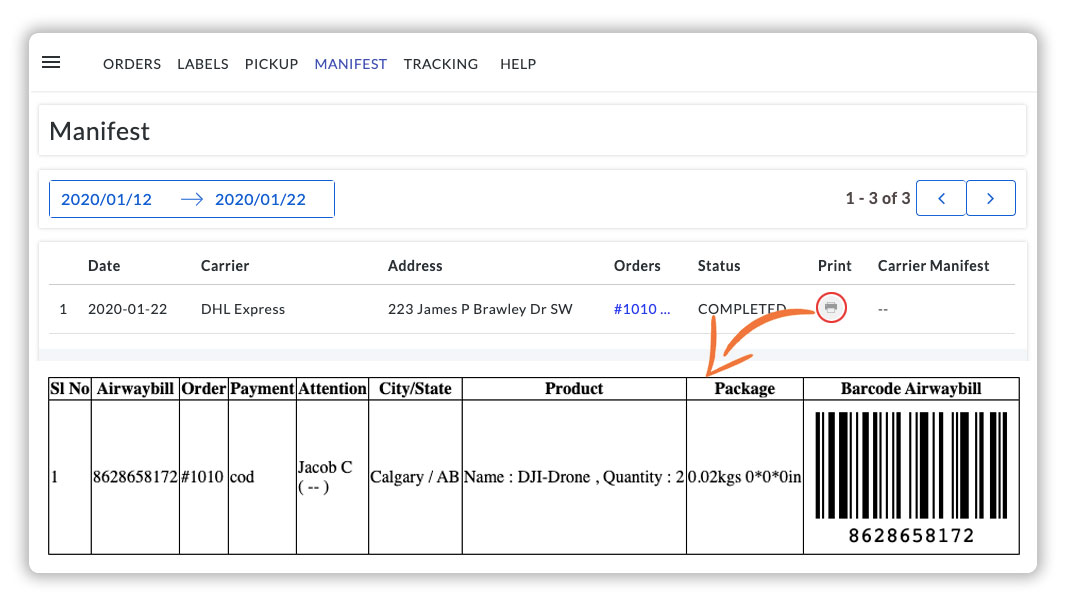This screenshot has height=606, width=1069.
Task: Select the previous page chevron arrow
Action: (940, 198)
